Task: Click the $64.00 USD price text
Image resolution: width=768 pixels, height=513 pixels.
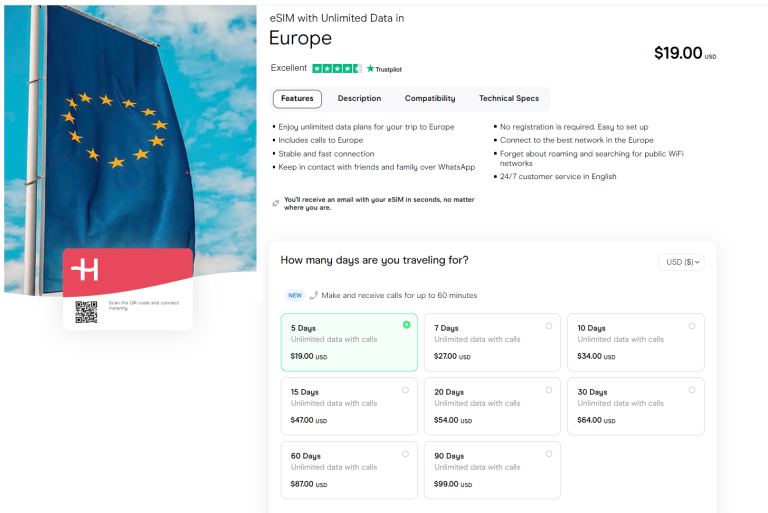Action: coord(596,420)
